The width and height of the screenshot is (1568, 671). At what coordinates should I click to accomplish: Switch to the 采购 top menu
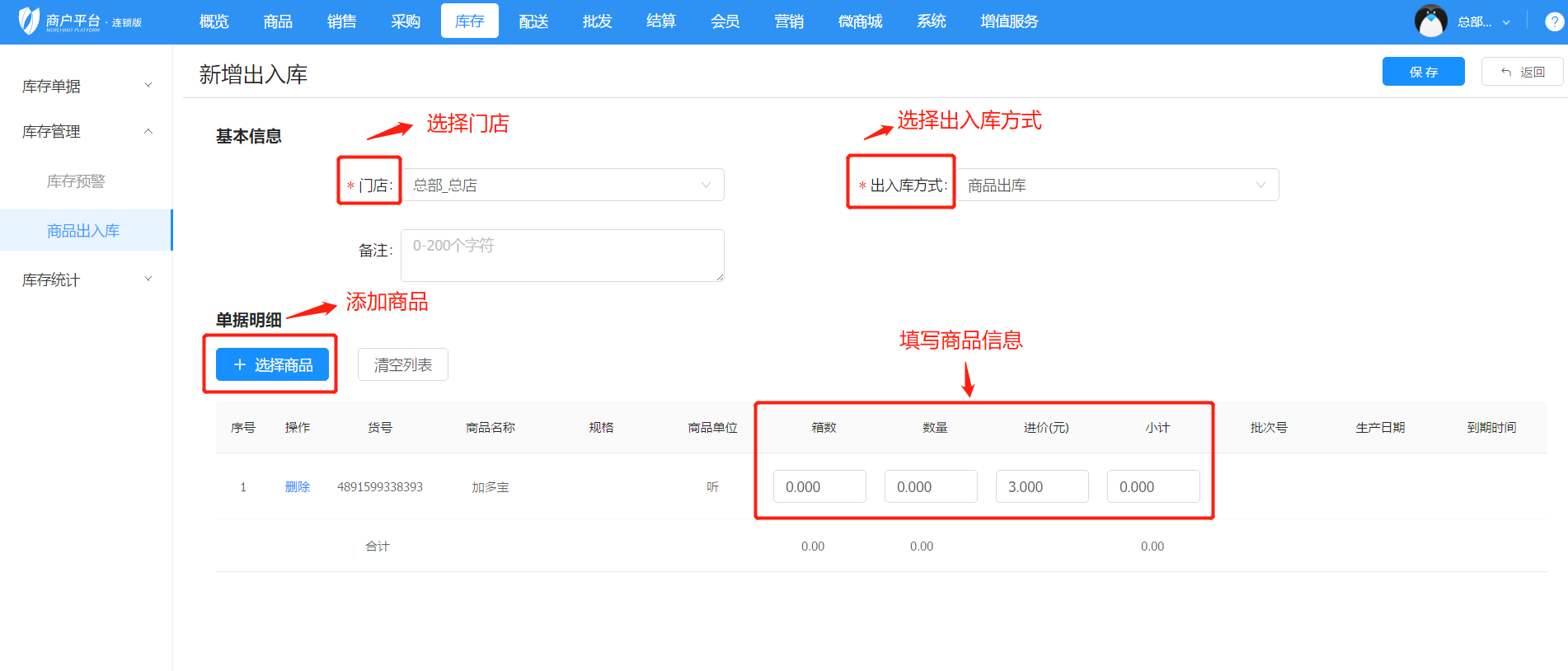pyautogui.click(x=406, y=21)
